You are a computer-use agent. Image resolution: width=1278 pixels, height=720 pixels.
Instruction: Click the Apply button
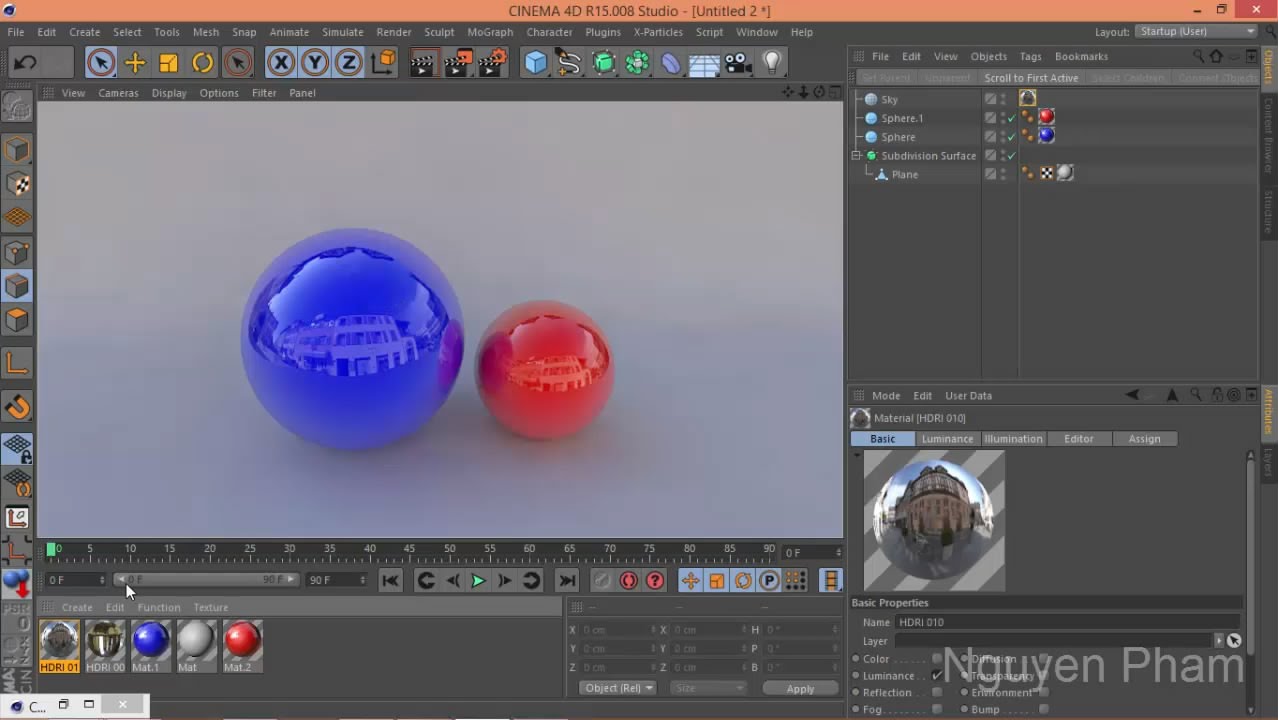[x=800, y=689]
